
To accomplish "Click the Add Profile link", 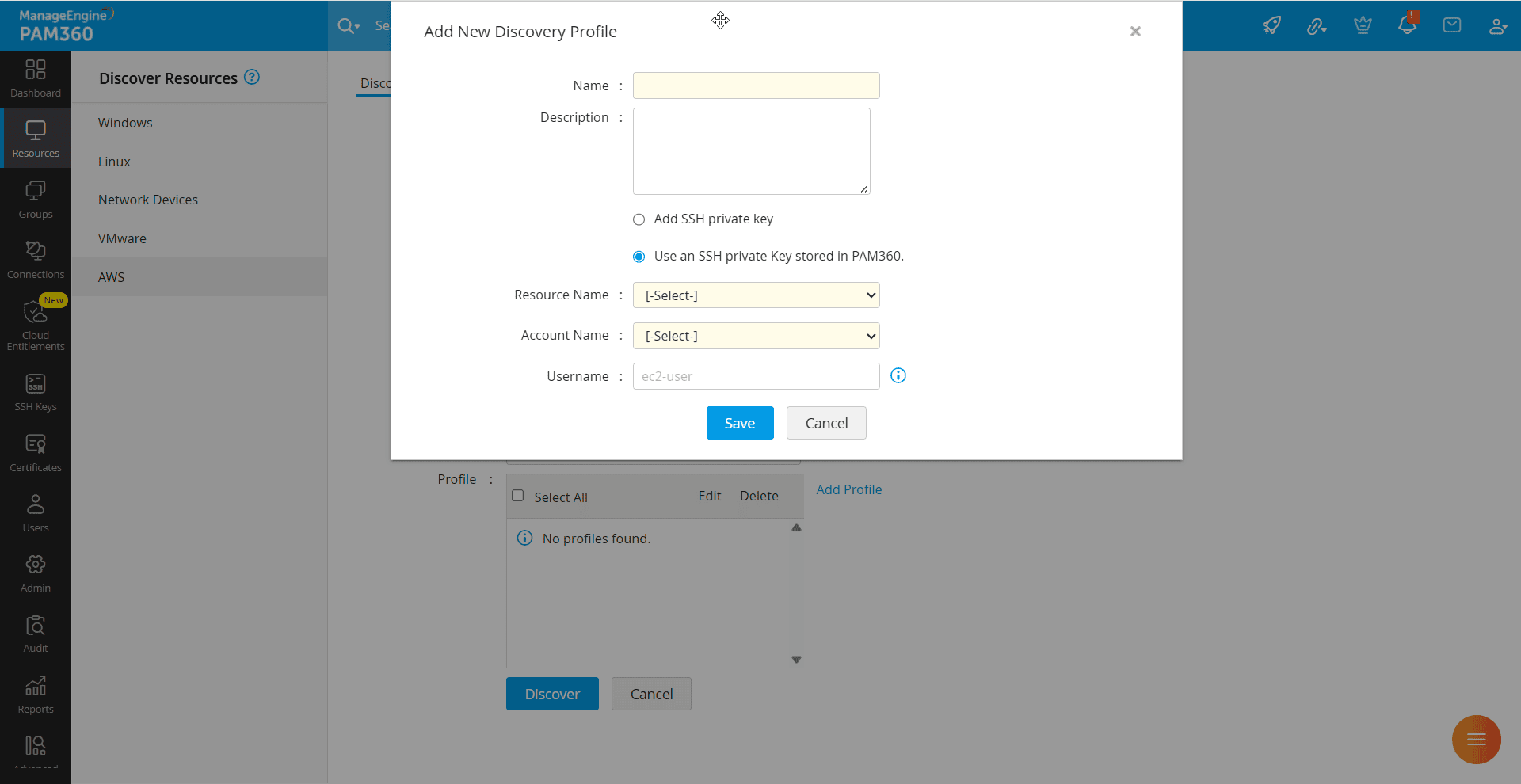I will [848, 489].
